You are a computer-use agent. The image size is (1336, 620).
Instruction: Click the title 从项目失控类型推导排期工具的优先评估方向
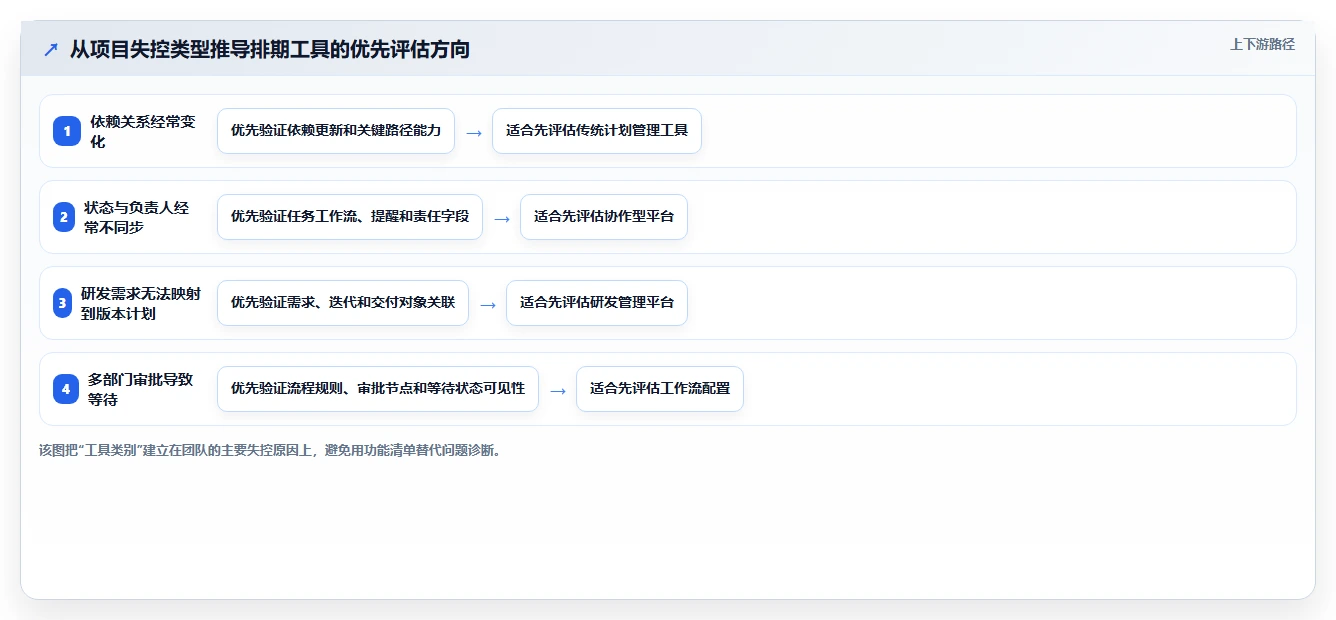[x=270, y=49]
